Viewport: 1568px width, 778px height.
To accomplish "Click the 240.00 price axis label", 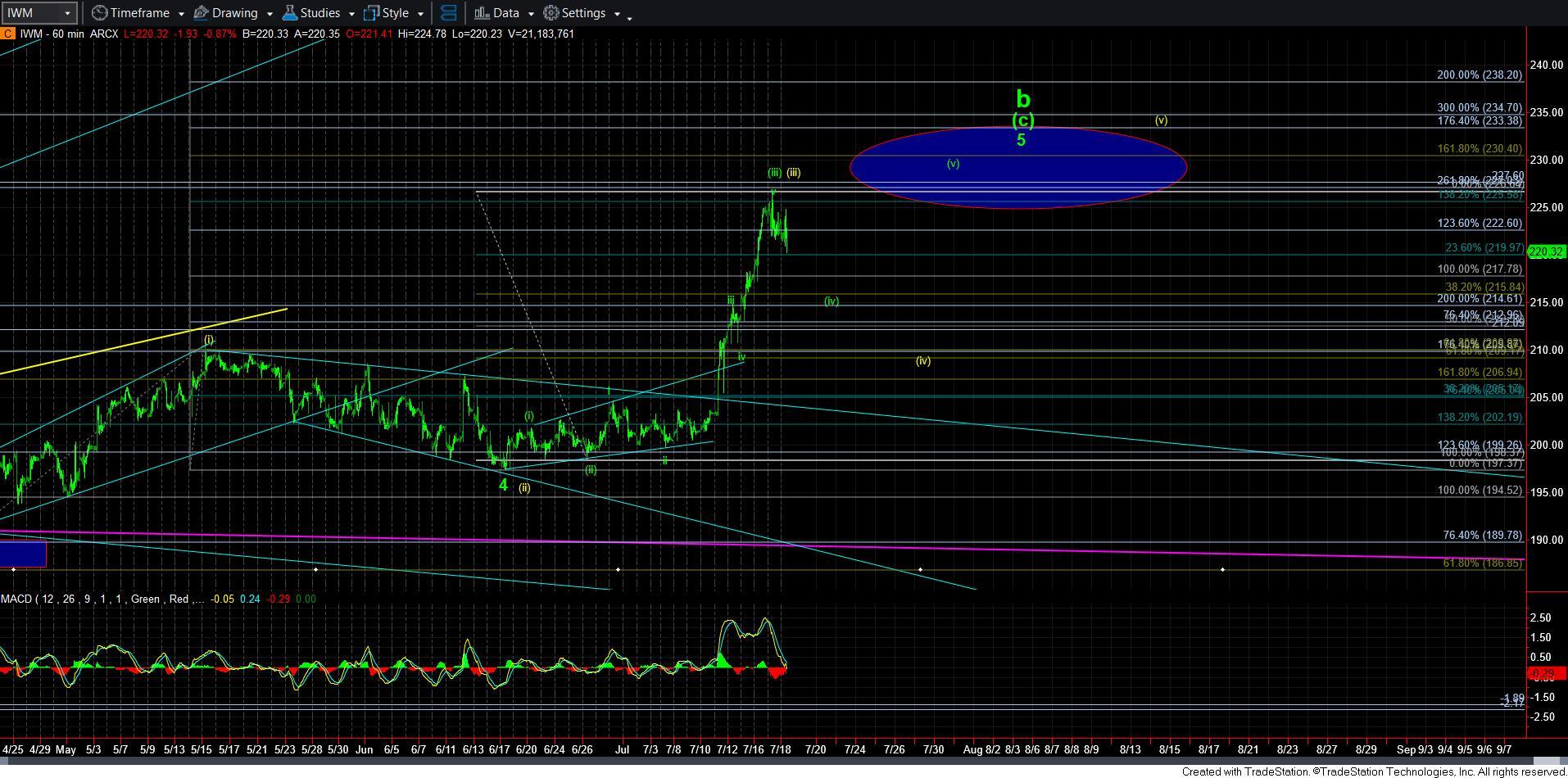I will [1547, 65].
